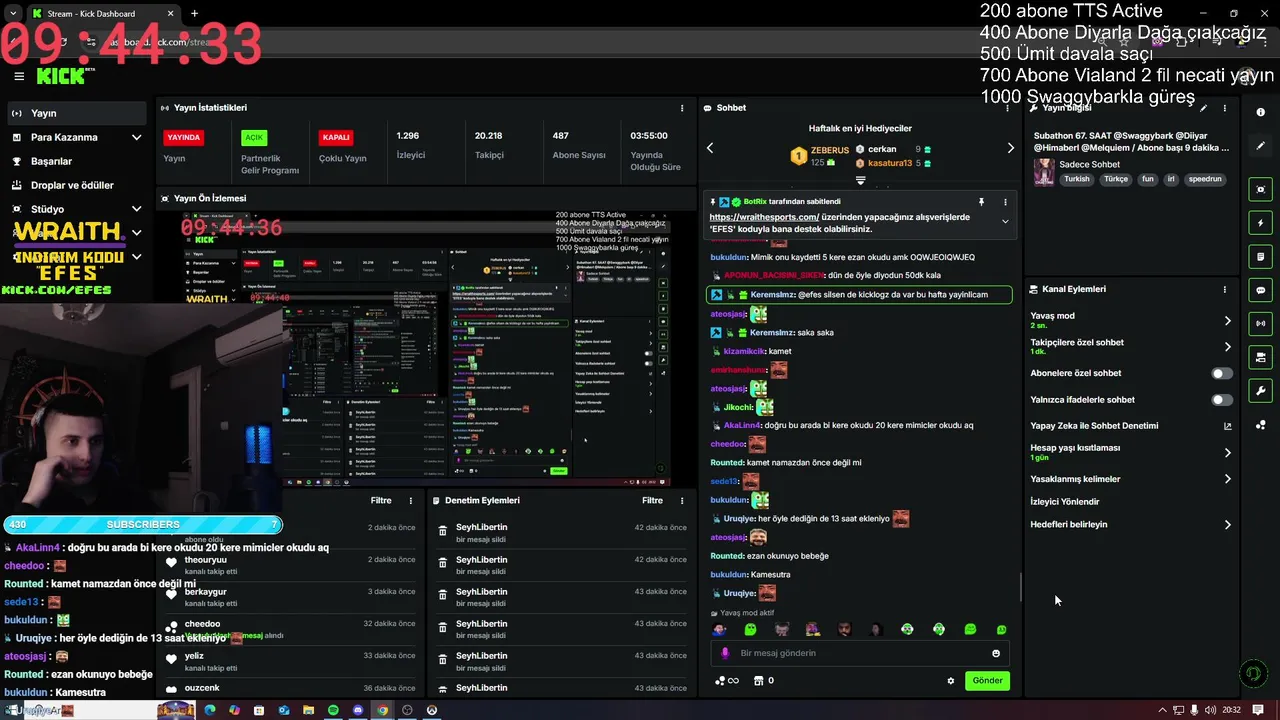Open the emoji picker in chat
This screenshot has height=720, width=1280.
click(x=995, y=653)
